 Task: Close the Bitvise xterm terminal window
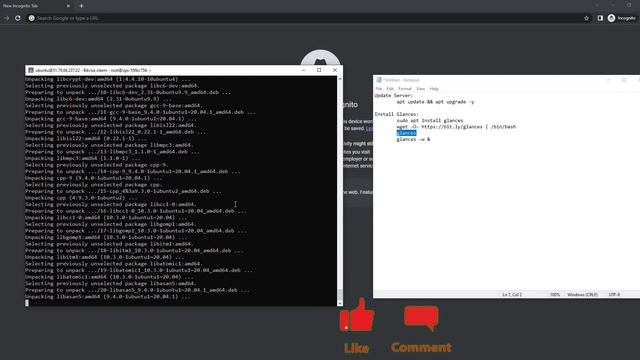[335, 70]
